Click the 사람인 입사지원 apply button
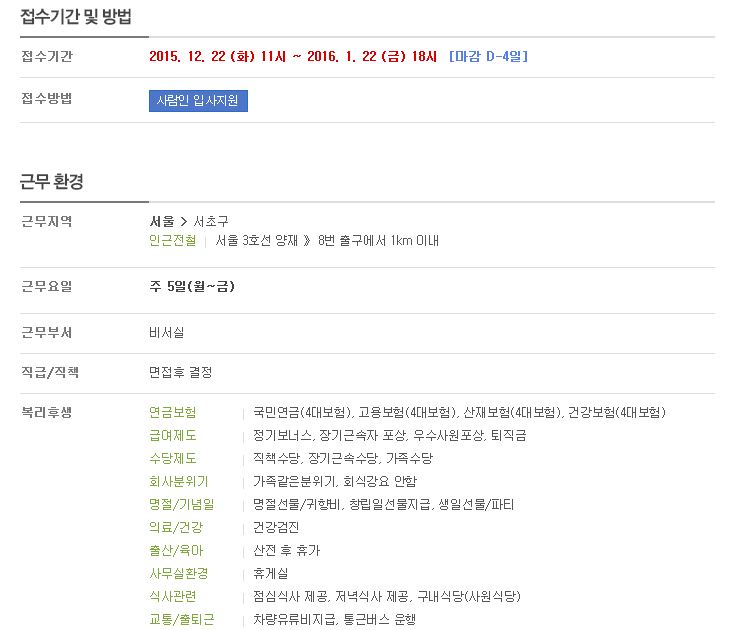745x630 pixels. tap(198, 101)
